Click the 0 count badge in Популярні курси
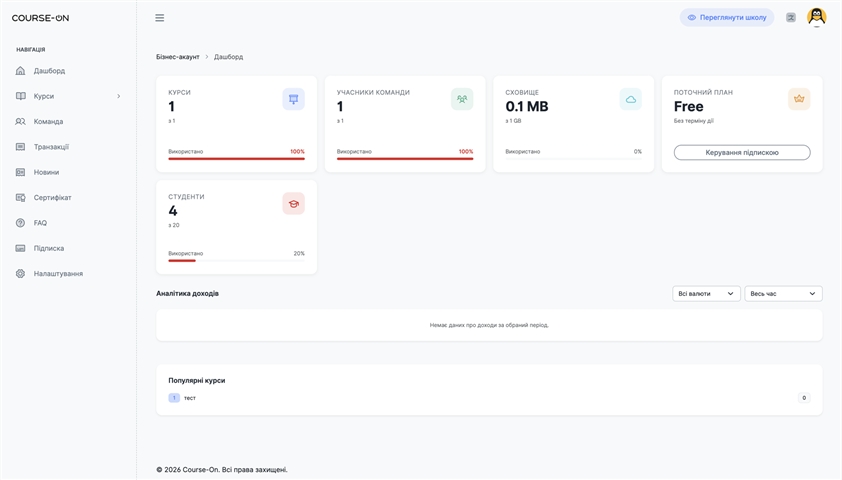Image resolution: width=842 pixels, height=480 pixels. click(804, 398)
